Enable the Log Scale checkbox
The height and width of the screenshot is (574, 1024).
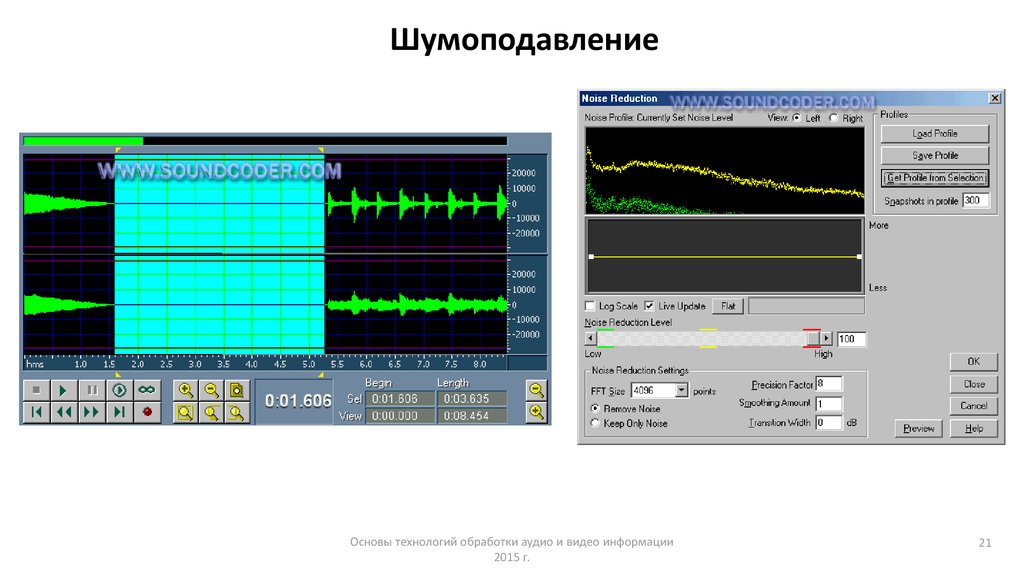pos(591,306)
